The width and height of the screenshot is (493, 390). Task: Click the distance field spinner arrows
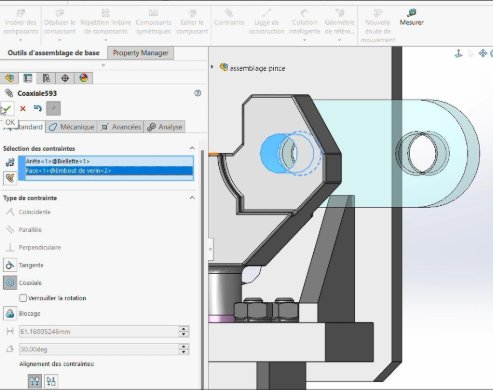coord(184,331)
